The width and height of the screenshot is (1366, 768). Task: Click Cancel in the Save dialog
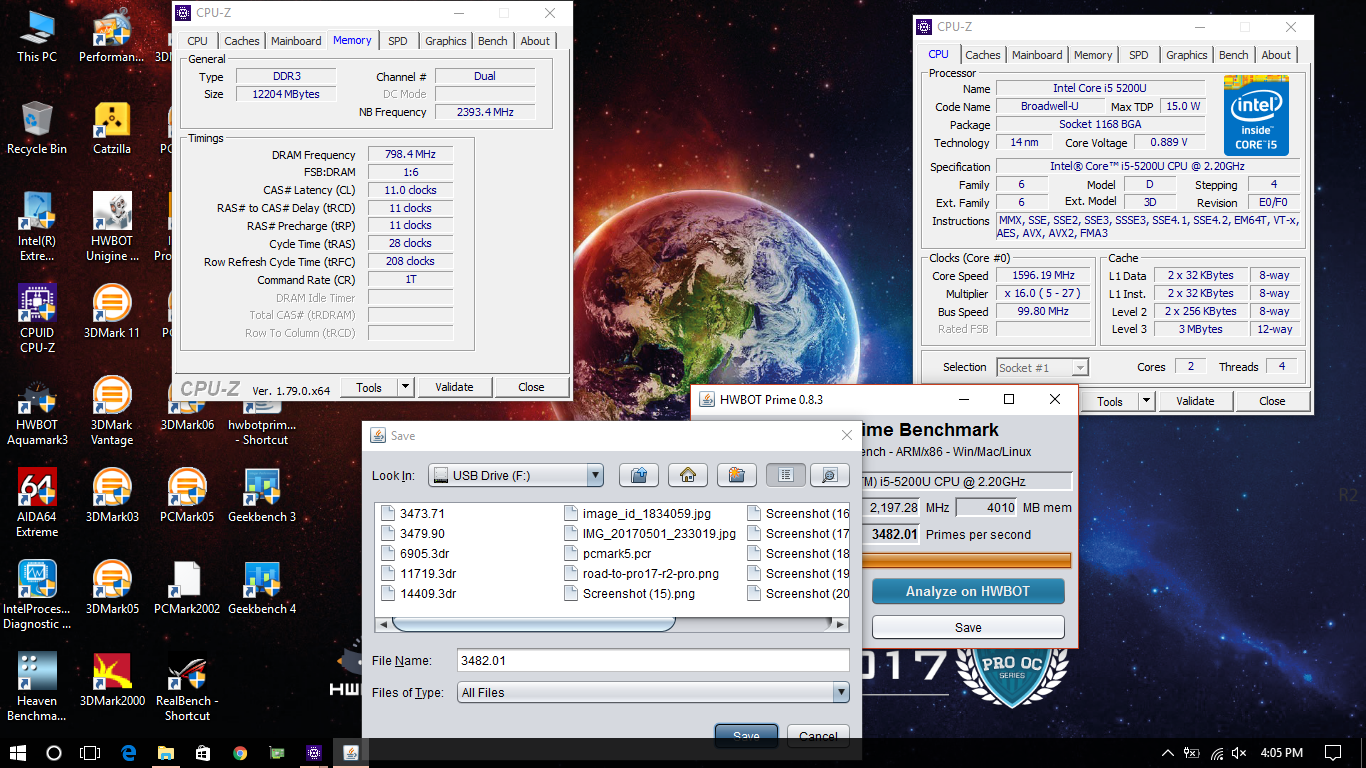point(818,735)
